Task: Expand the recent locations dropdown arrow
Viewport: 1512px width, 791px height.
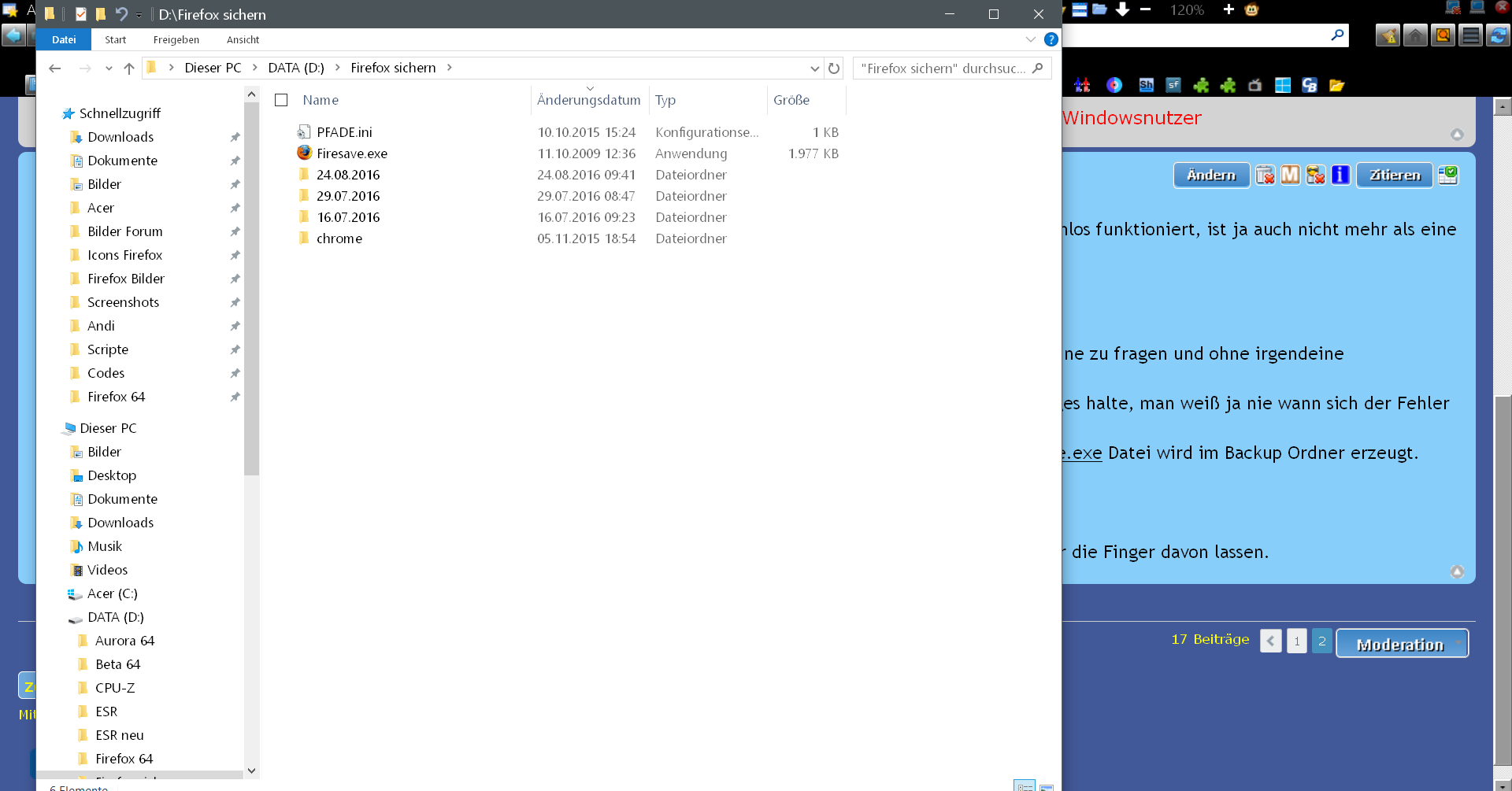Action: pos(109,68)
